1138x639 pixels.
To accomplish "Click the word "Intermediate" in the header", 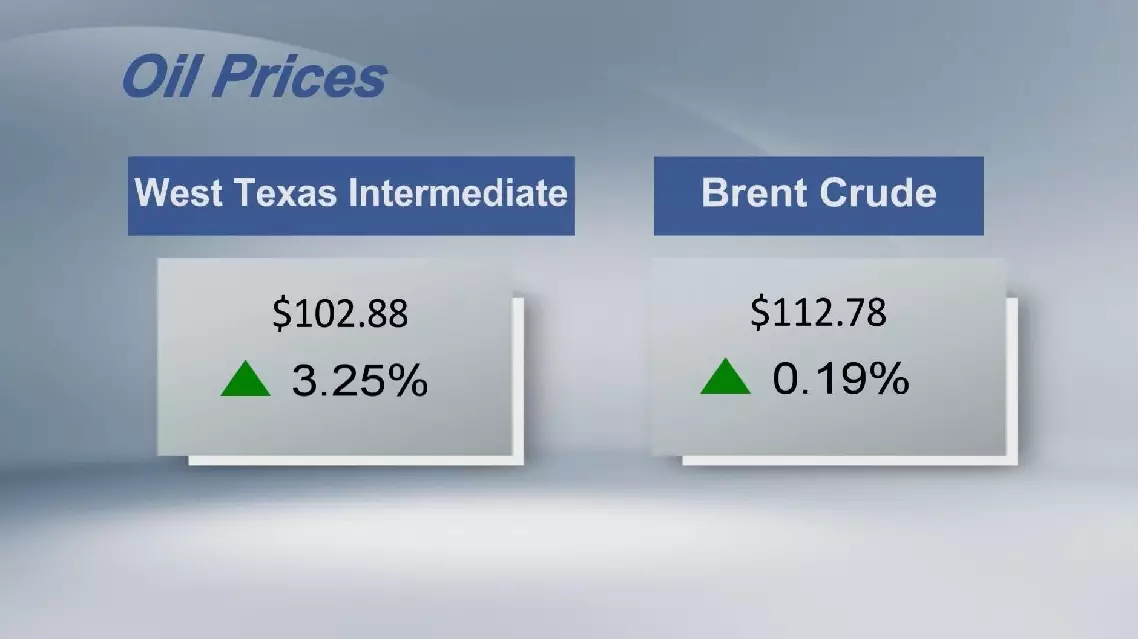I will click(x=459, y=192).
